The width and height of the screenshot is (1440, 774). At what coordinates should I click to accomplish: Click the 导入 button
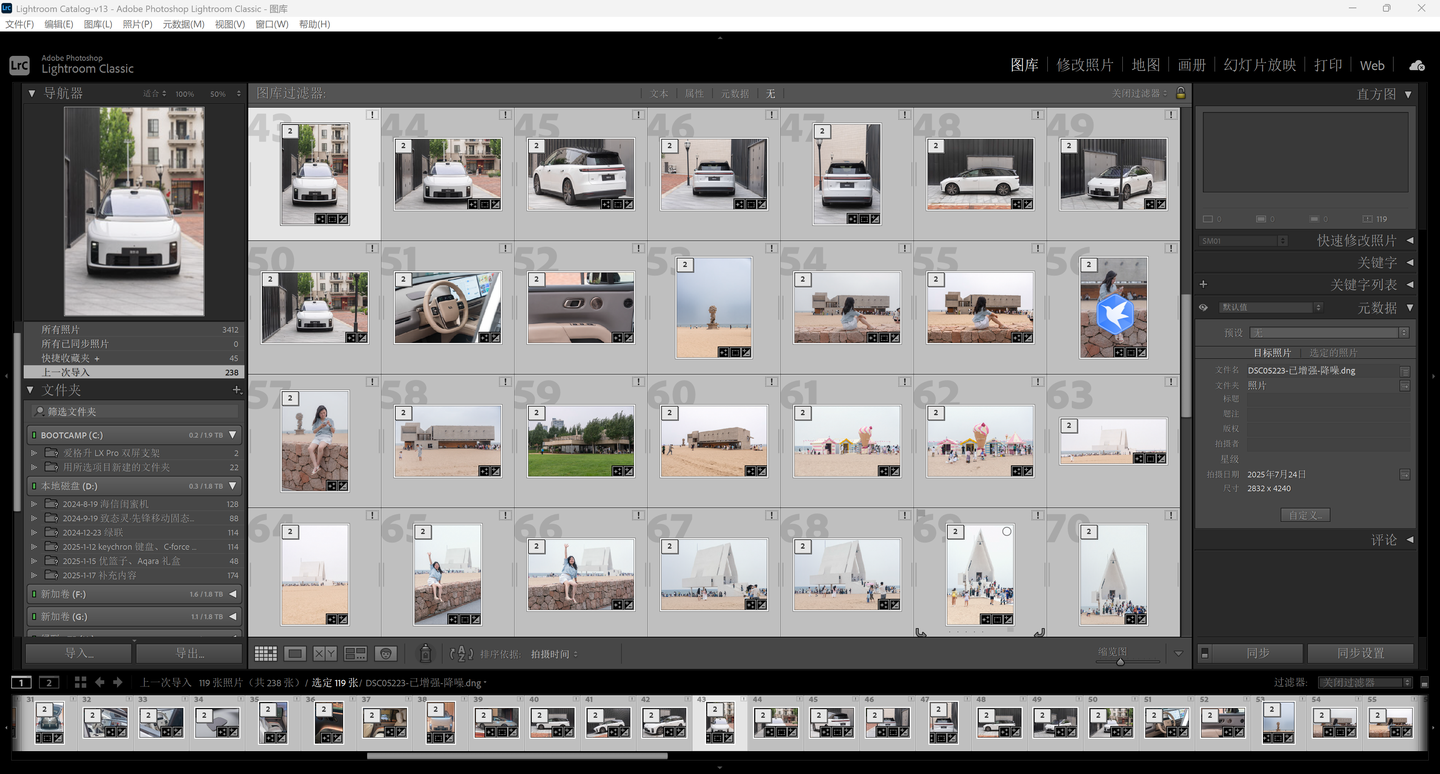pyautogui.click(x=78, y=653)
